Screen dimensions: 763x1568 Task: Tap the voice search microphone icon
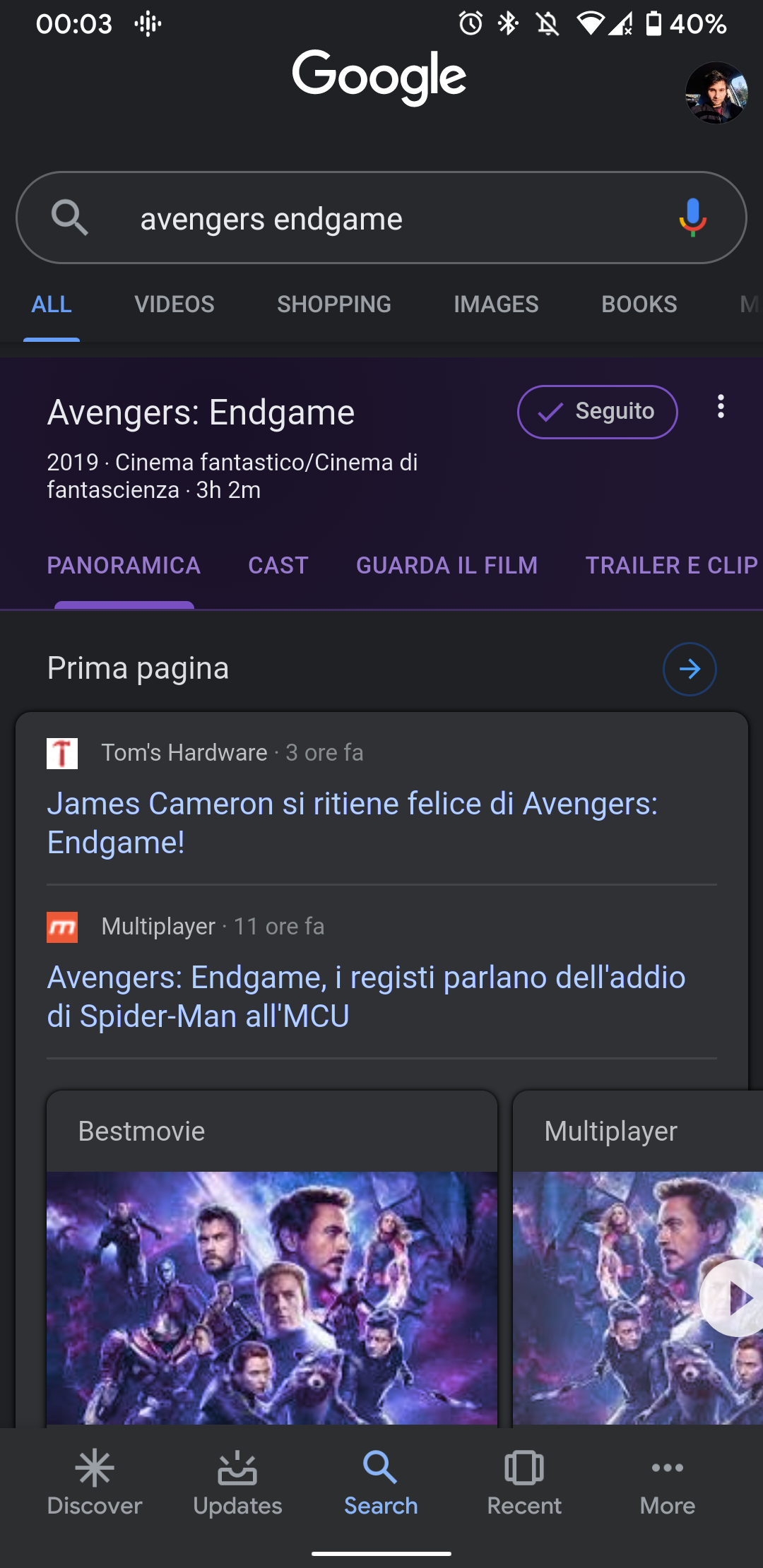[692, 217]
